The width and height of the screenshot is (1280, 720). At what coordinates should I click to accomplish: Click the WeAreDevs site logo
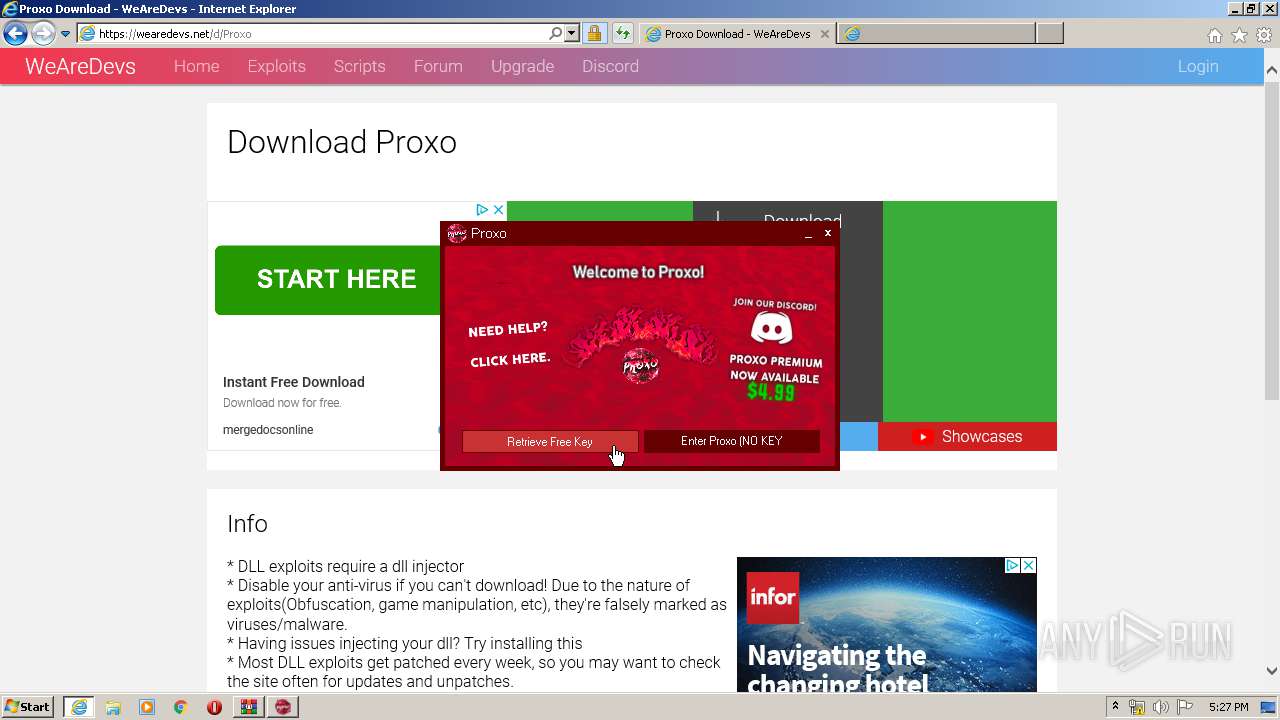80,66
